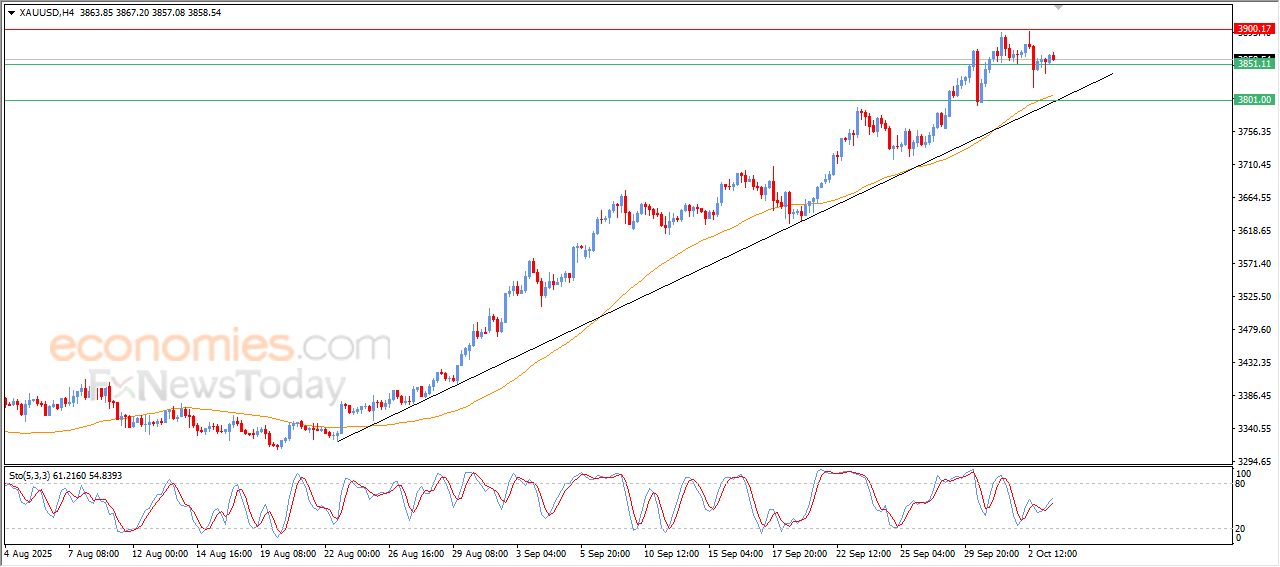The height and width of the screenshot is (567, 1280).
Task: Click the 3340.55 price axis value
Action: coord(1254,429)
